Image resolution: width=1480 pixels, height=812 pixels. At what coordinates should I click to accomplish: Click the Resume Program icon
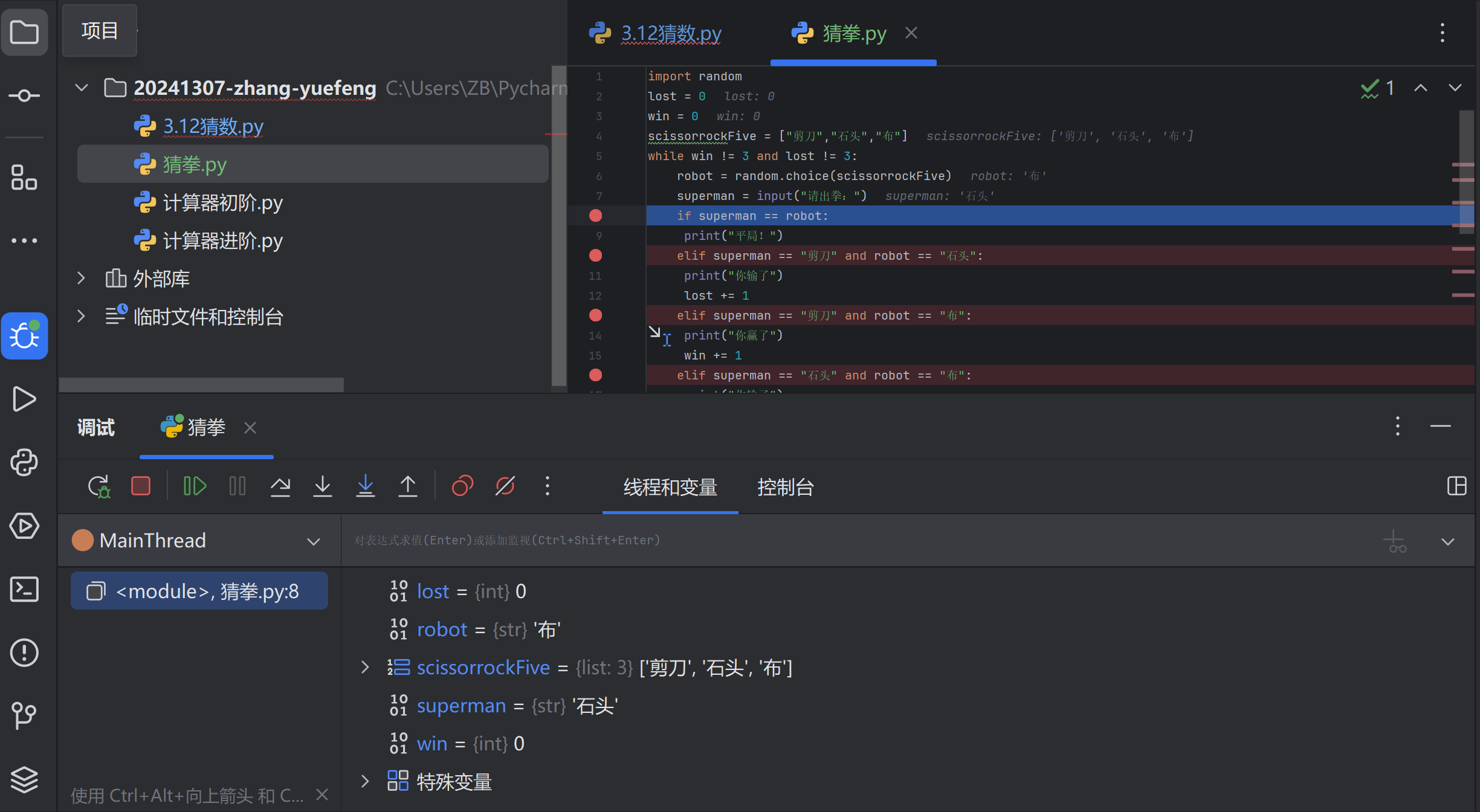(x=195, y=486)
